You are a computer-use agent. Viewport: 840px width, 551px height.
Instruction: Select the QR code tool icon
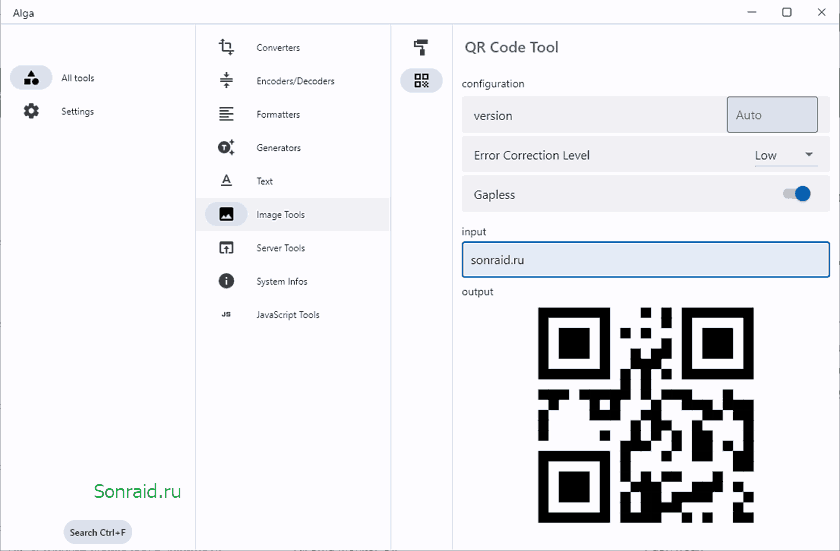[x=421, y=80]
